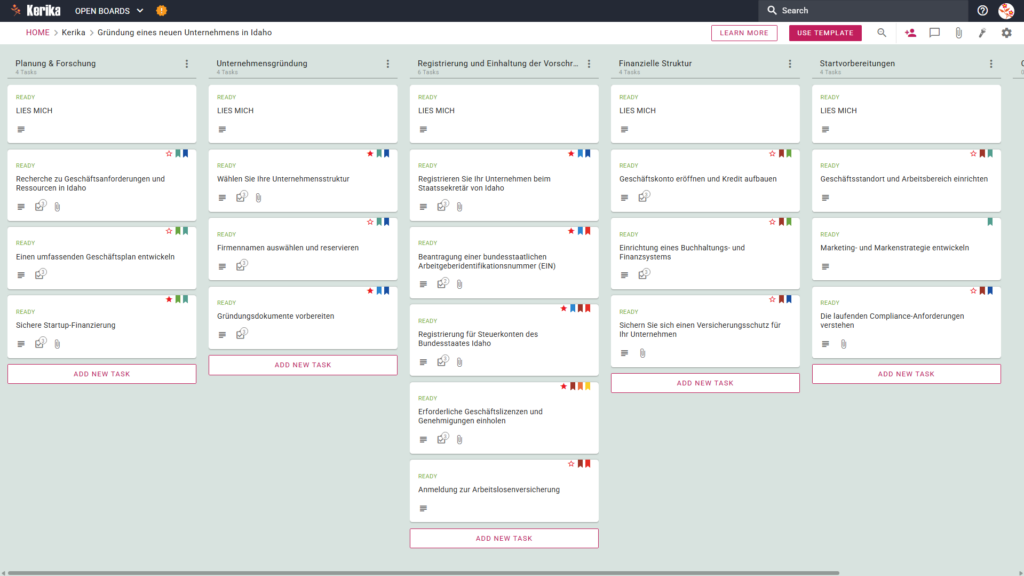Click LEARN MORE button

pos(744,33)
